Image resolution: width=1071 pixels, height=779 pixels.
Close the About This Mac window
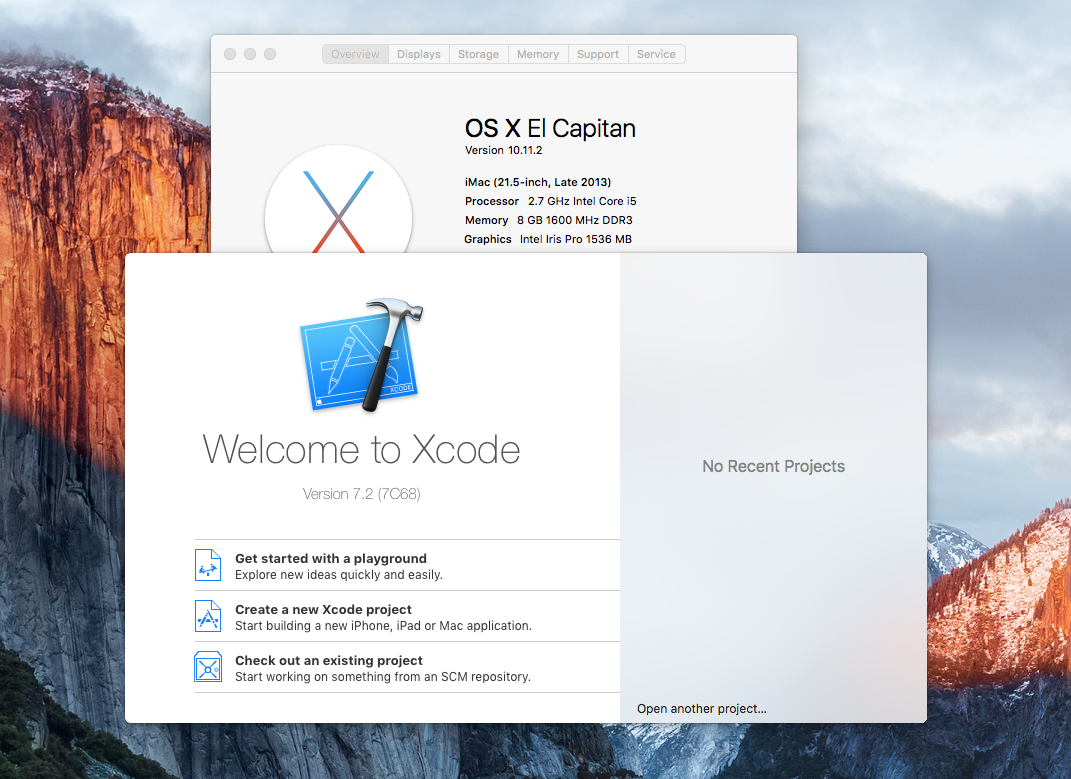(x=230, y=54)
